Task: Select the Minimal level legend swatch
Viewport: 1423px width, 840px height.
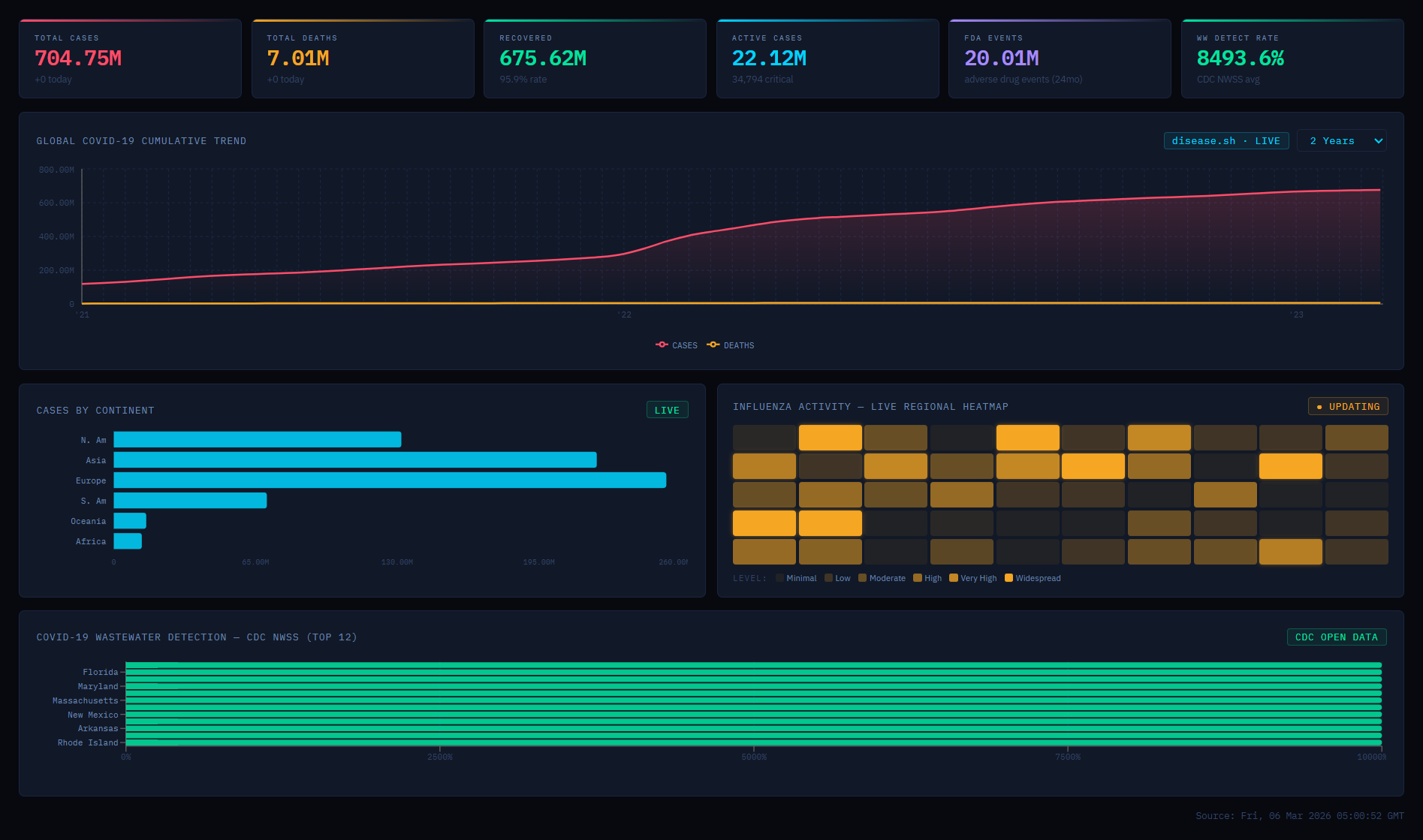Action: tap(780, 578)
